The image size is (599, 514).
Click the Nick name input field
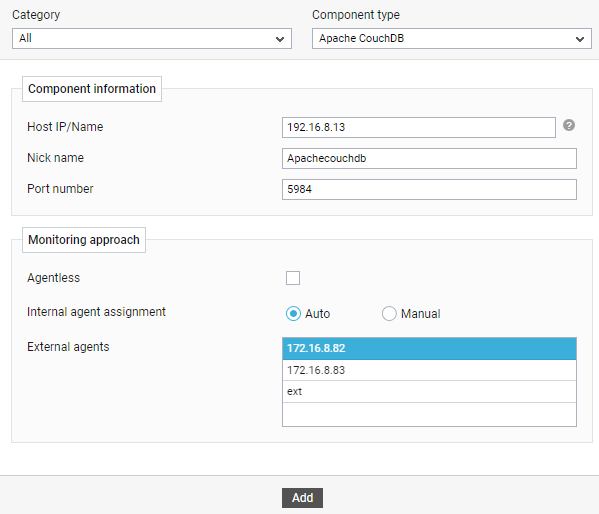(x=429, y=158)
